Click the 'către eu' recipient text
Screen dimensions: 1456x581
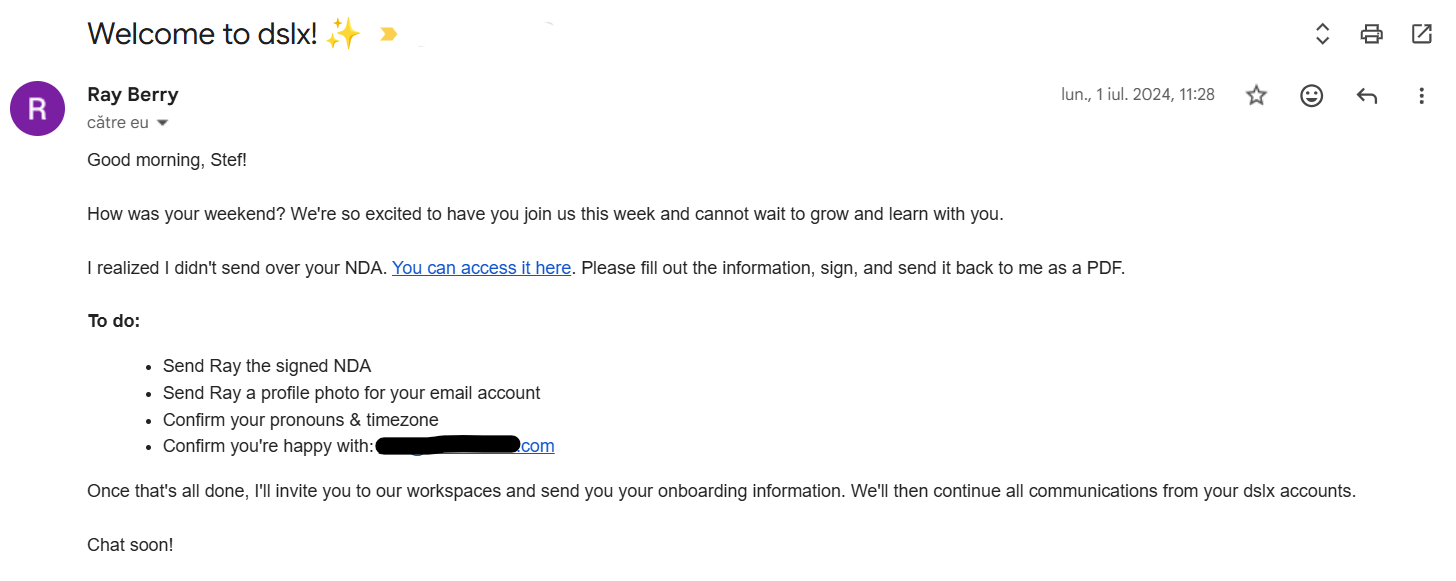pyautogui.click(x=118, y=123)
